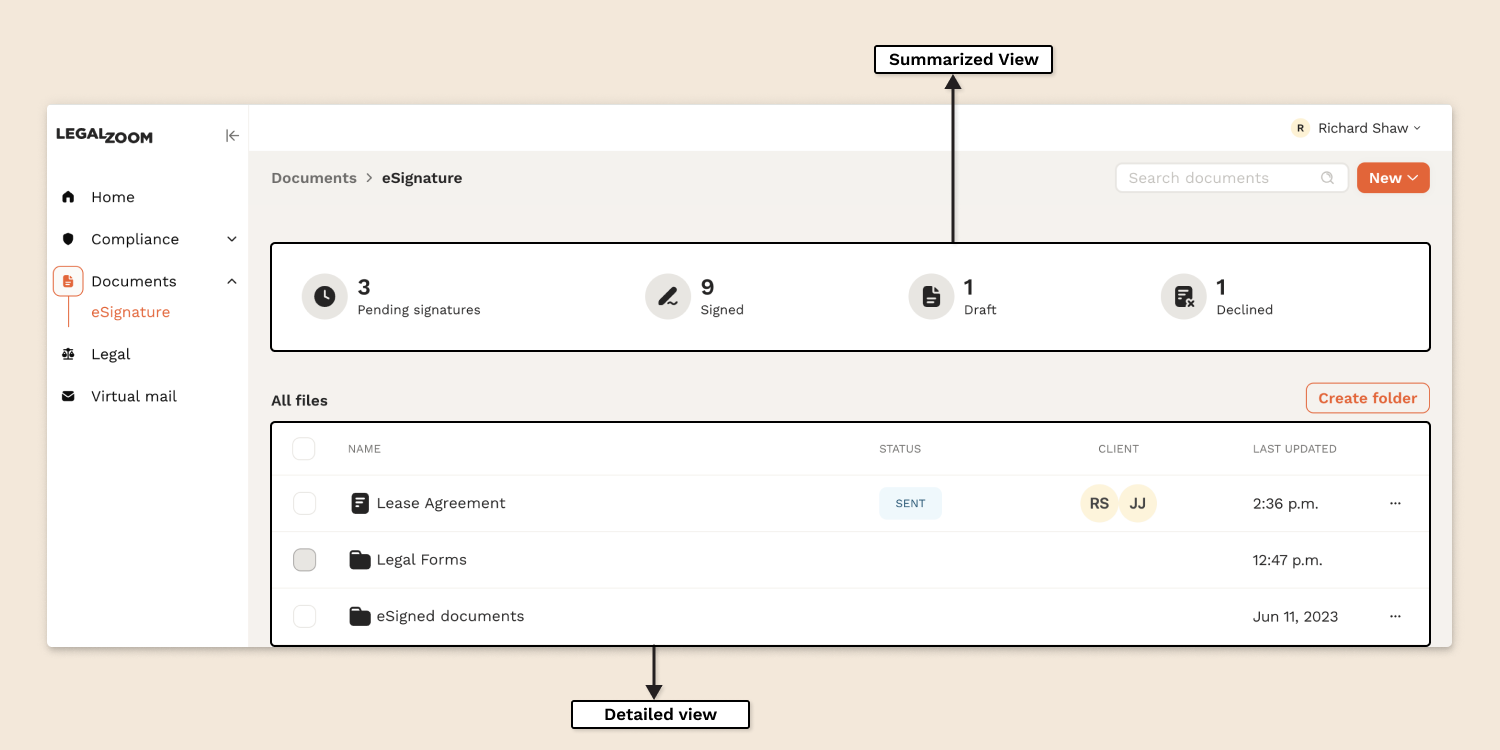Click the Documents file icon in sidebar
This screenshot has width=1500, height=750.
pos(68,282)
